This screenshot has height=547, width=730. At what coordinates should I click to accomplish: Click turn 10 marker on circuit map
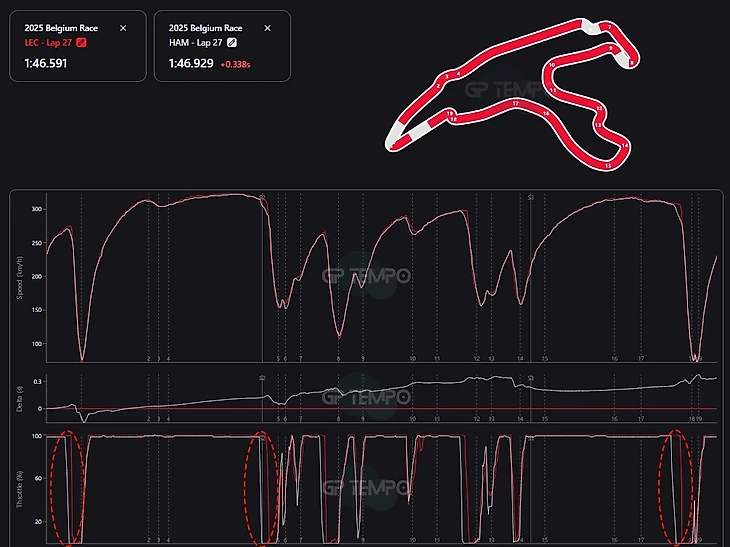pos(552,65)
